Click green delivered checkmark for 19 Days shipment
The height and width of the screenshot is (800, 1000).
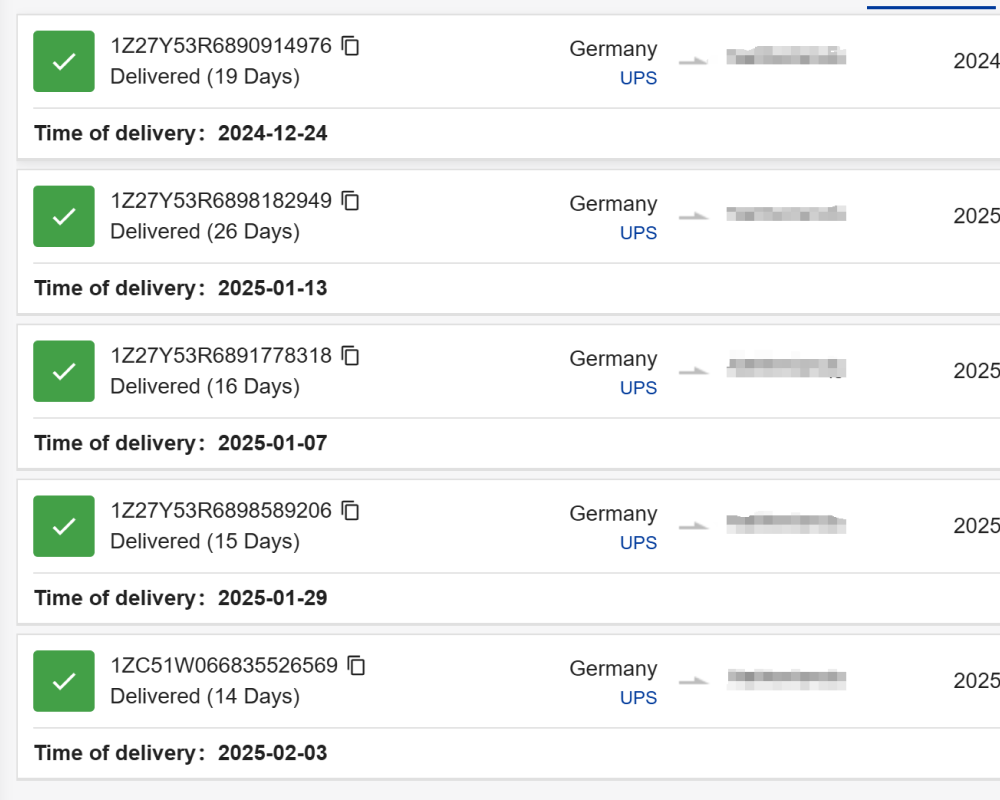point(64,61)
